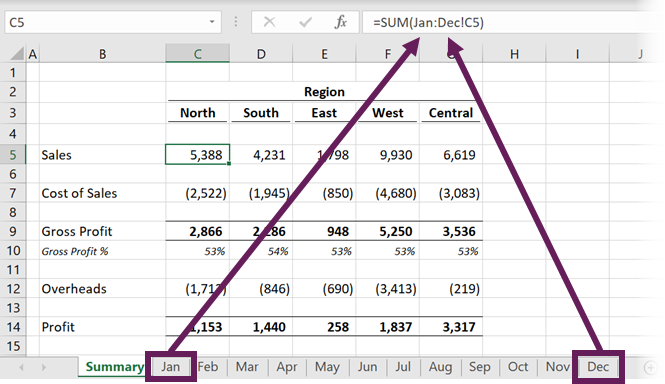Viewport: 665px width, 384px height.
Task: Select North Gross Profit cell 2,866
Action: tap(197, 231)
